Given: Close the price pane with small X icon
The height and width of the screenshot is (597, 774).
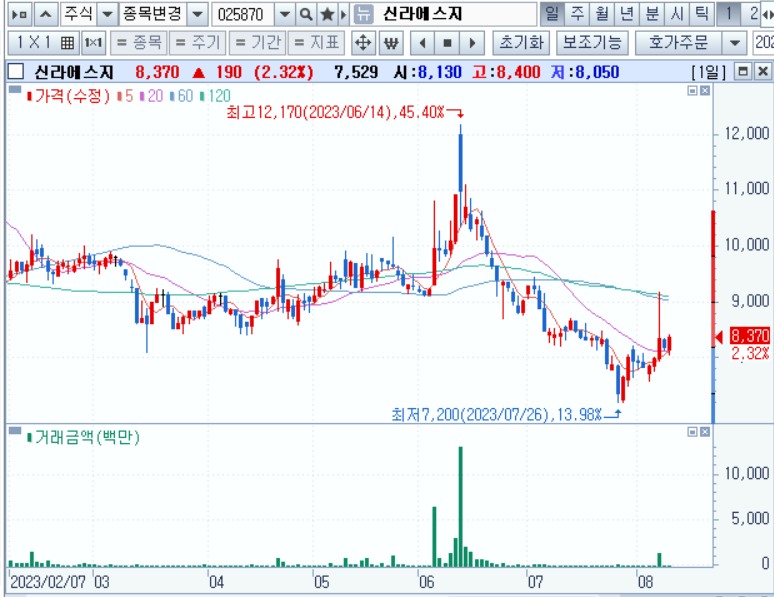Looking at the screenshot, I should point(705,90).
